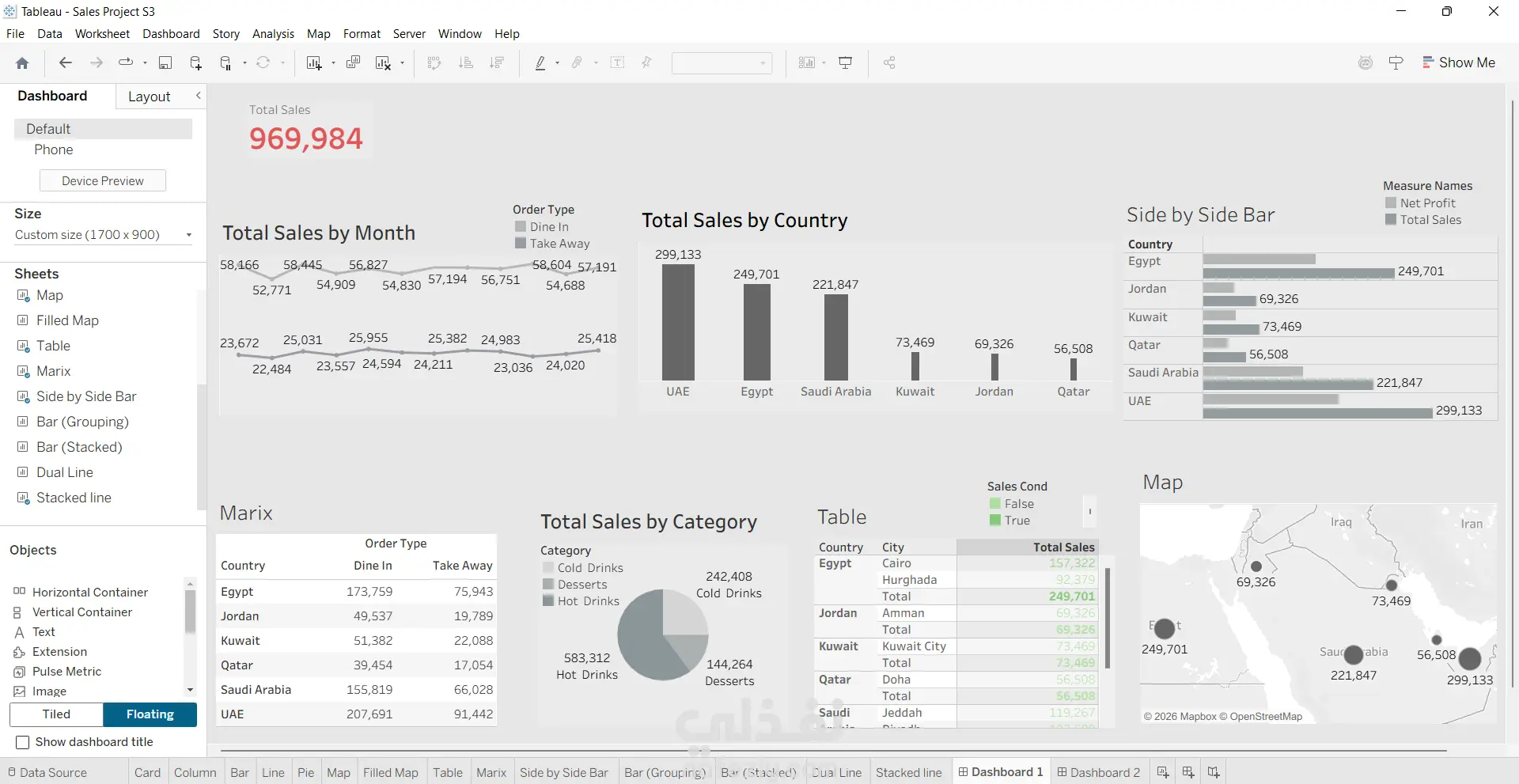Enable Show dashboard title checkbox
This screenshot has height=784, width=1519.
click(23, 742)
